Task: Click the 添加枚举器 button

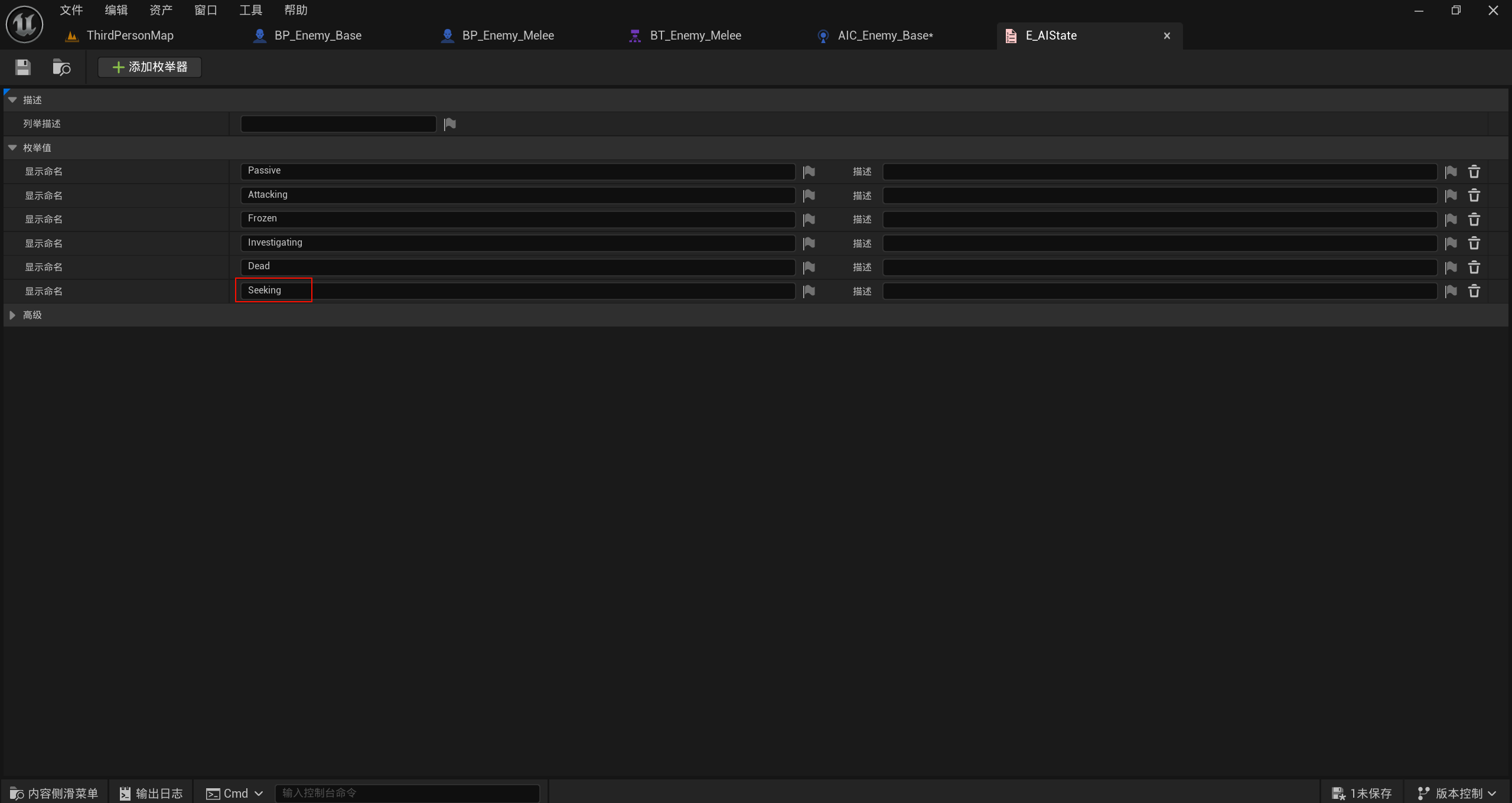Action: (150, 67)
